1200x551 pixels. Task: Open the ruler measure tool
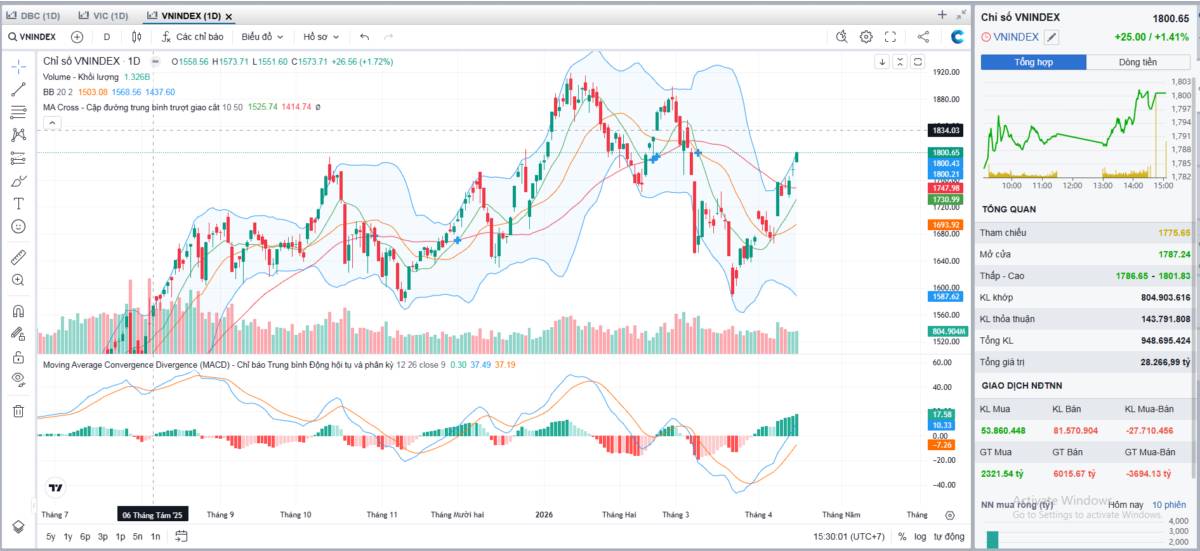tap(18, 257)
